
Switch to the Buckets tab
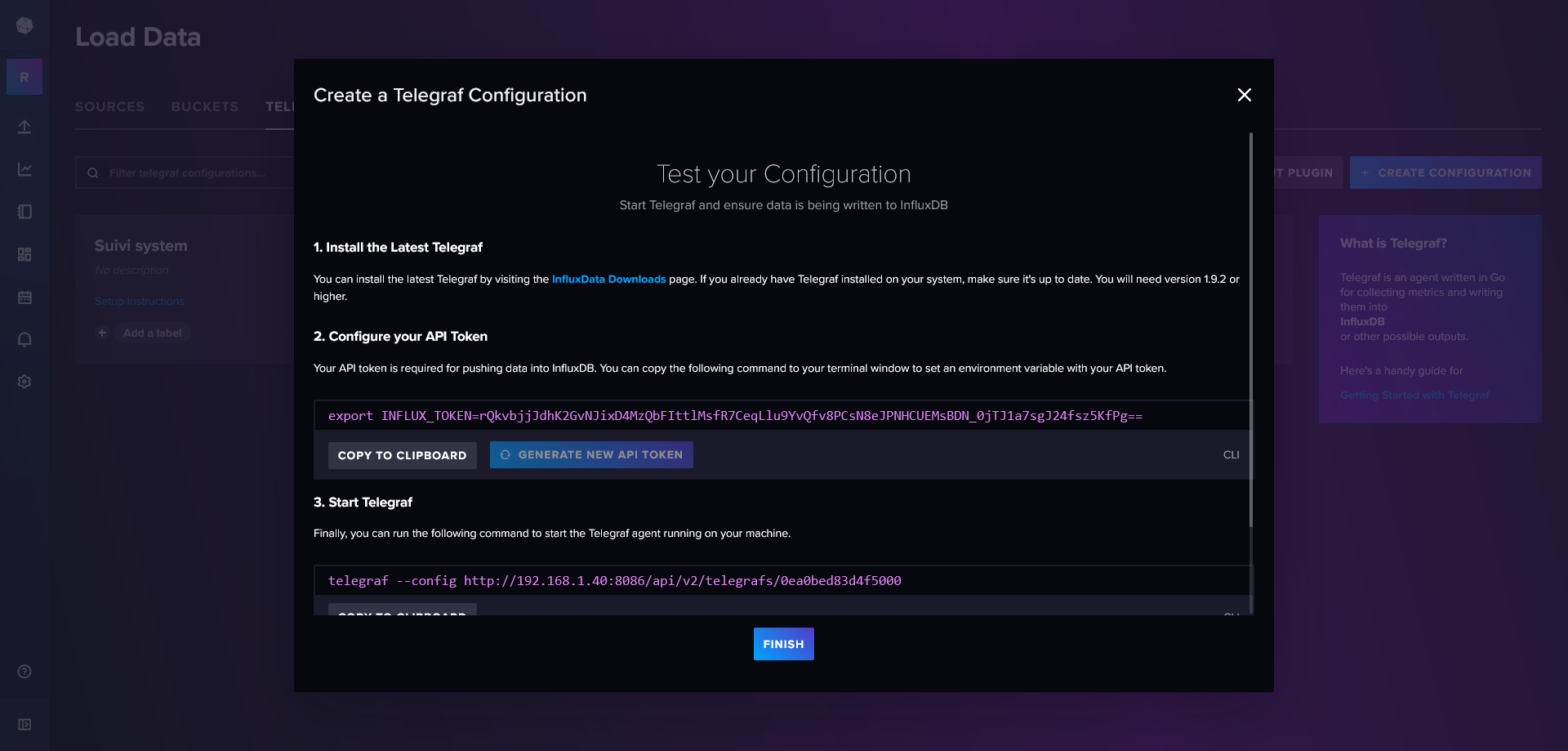click(204, 107)
